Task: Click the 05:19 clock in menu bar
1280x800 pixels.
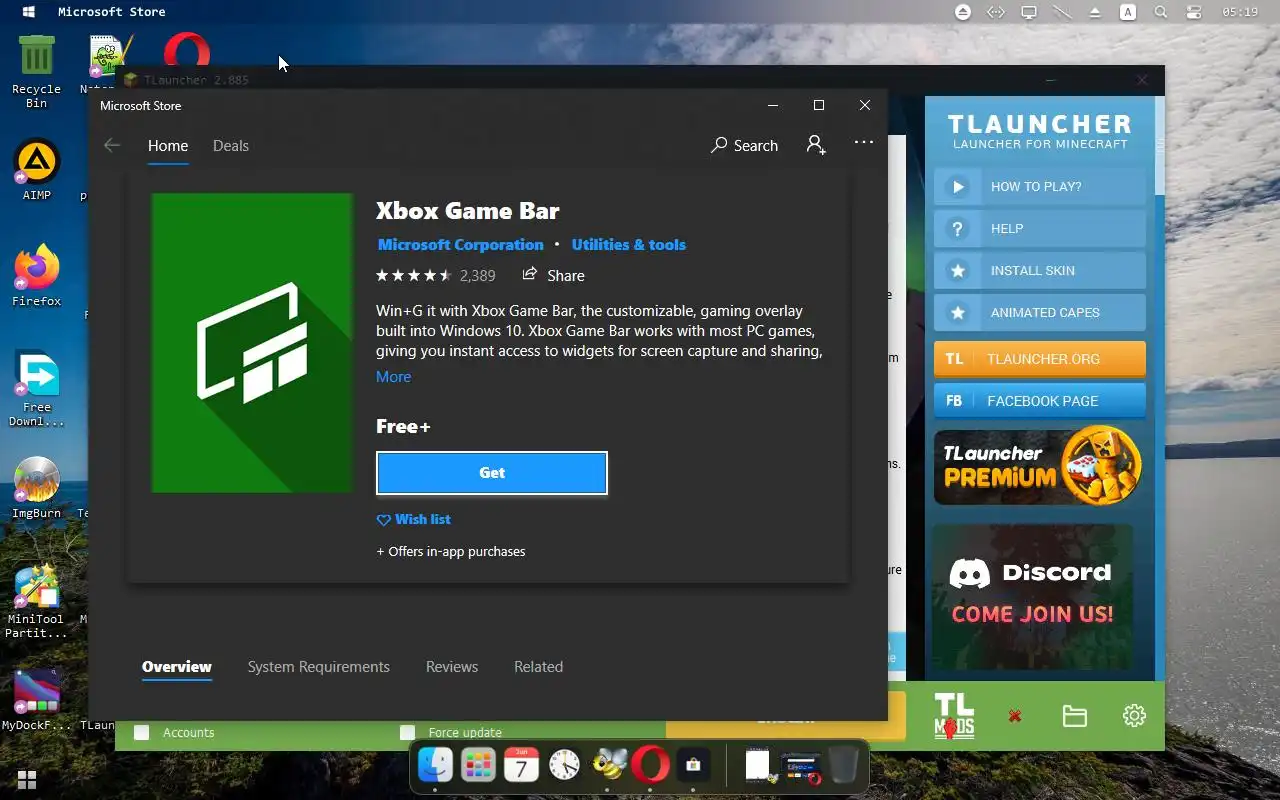Action: [x=1240, y=12]
